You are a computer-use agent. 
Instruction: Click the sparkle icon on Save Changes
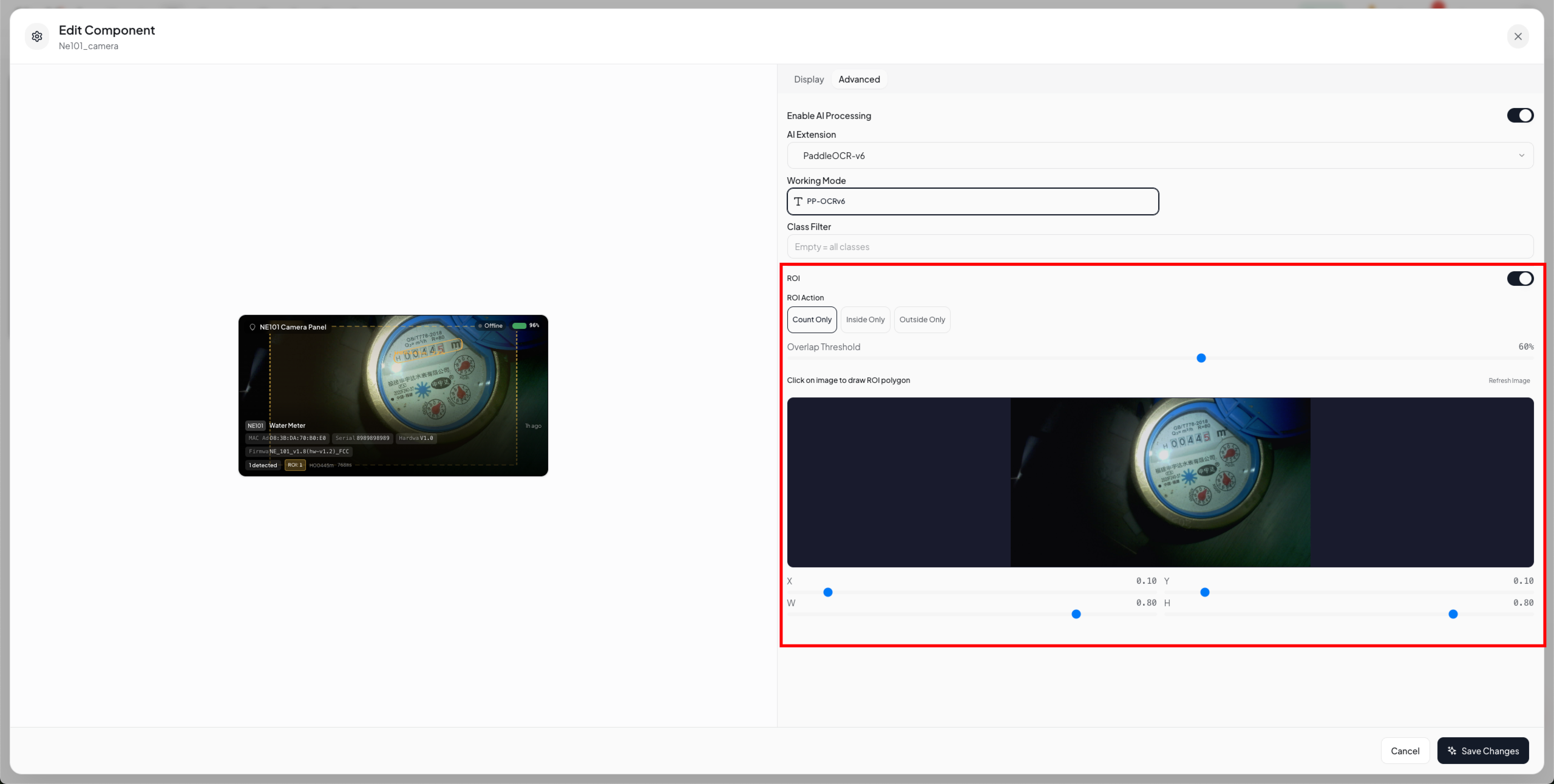point(1452,751)
